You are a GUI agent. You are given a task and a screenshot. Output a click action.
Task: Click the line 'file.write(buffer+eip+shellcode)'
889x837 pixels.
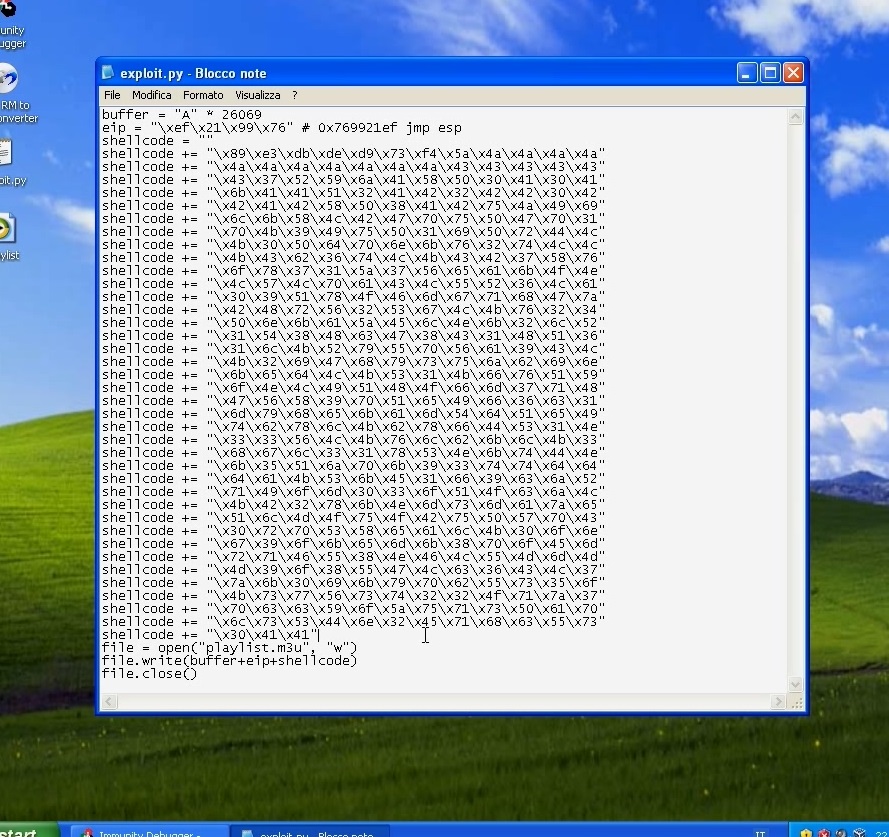click(230, 661)
